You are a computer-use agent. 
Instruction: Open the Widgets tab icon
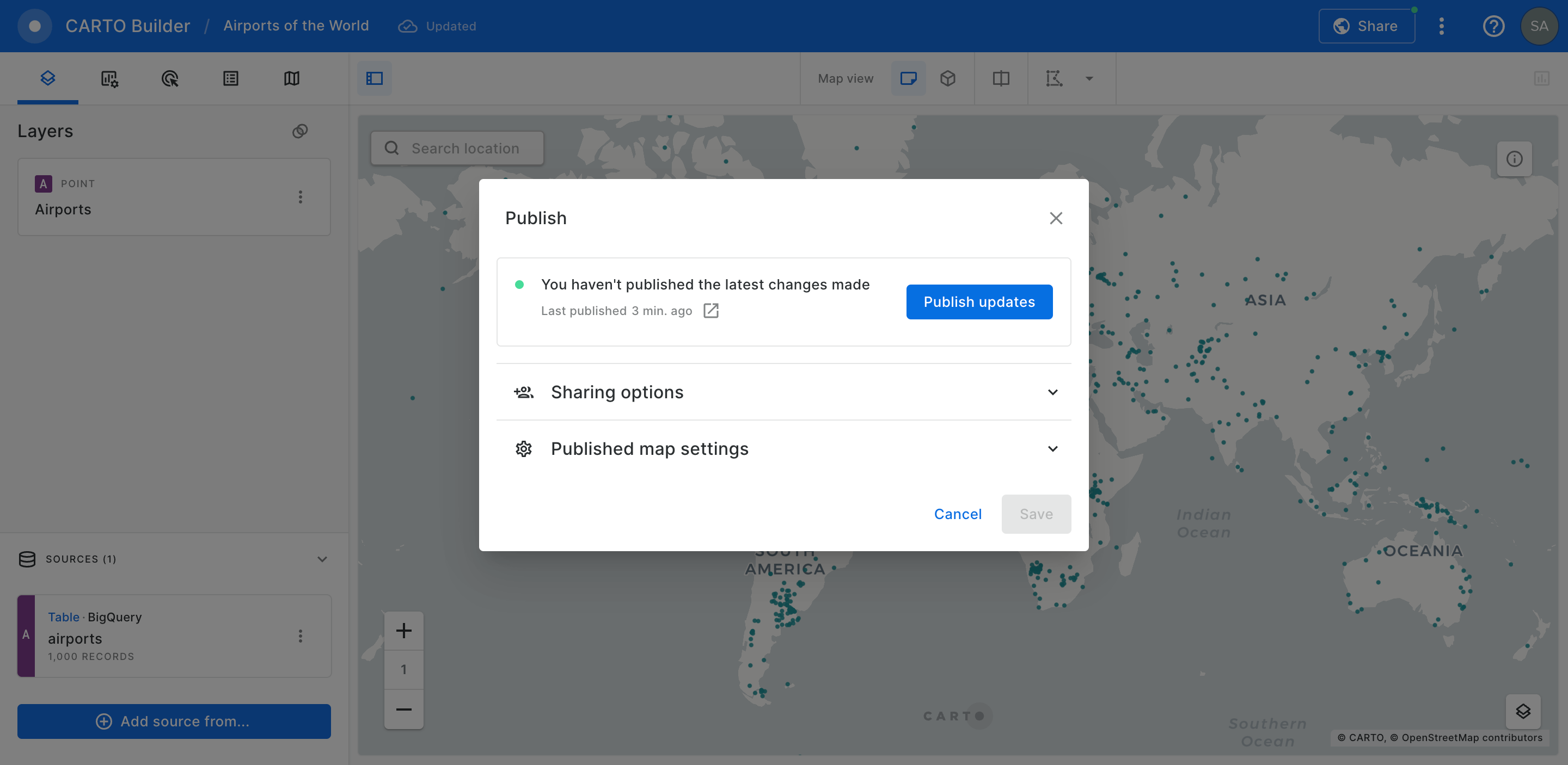pos(109,78)
